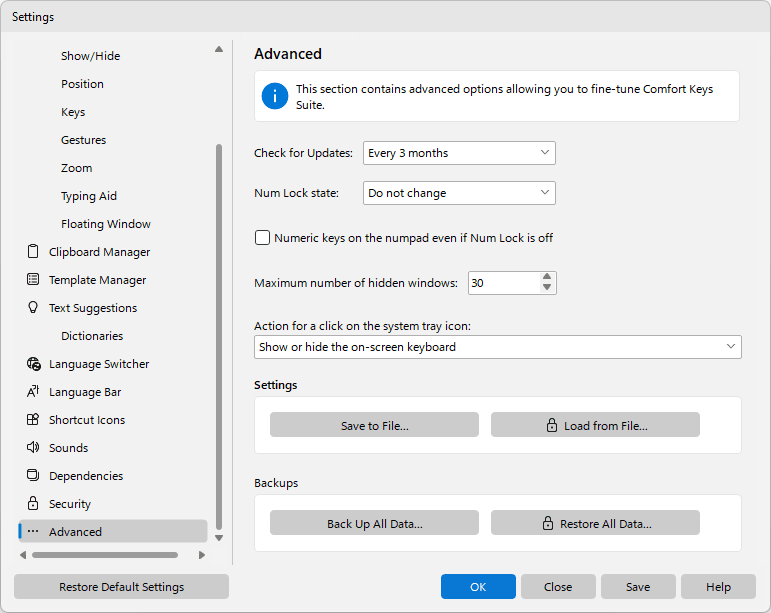The width and height of the screenshot is (771, 613).
Task: Click the sidebar scroll right arrow
Action: click(x=202, y=555)
